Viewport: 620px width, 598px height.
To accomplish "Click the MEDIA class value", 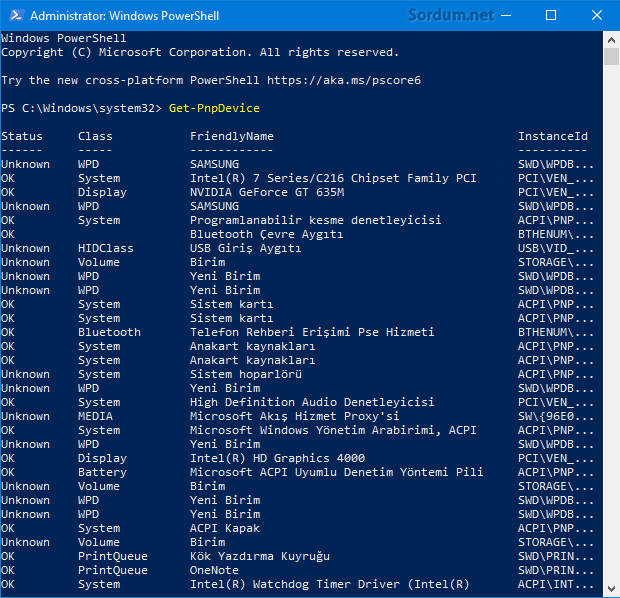I will point(95,416).
